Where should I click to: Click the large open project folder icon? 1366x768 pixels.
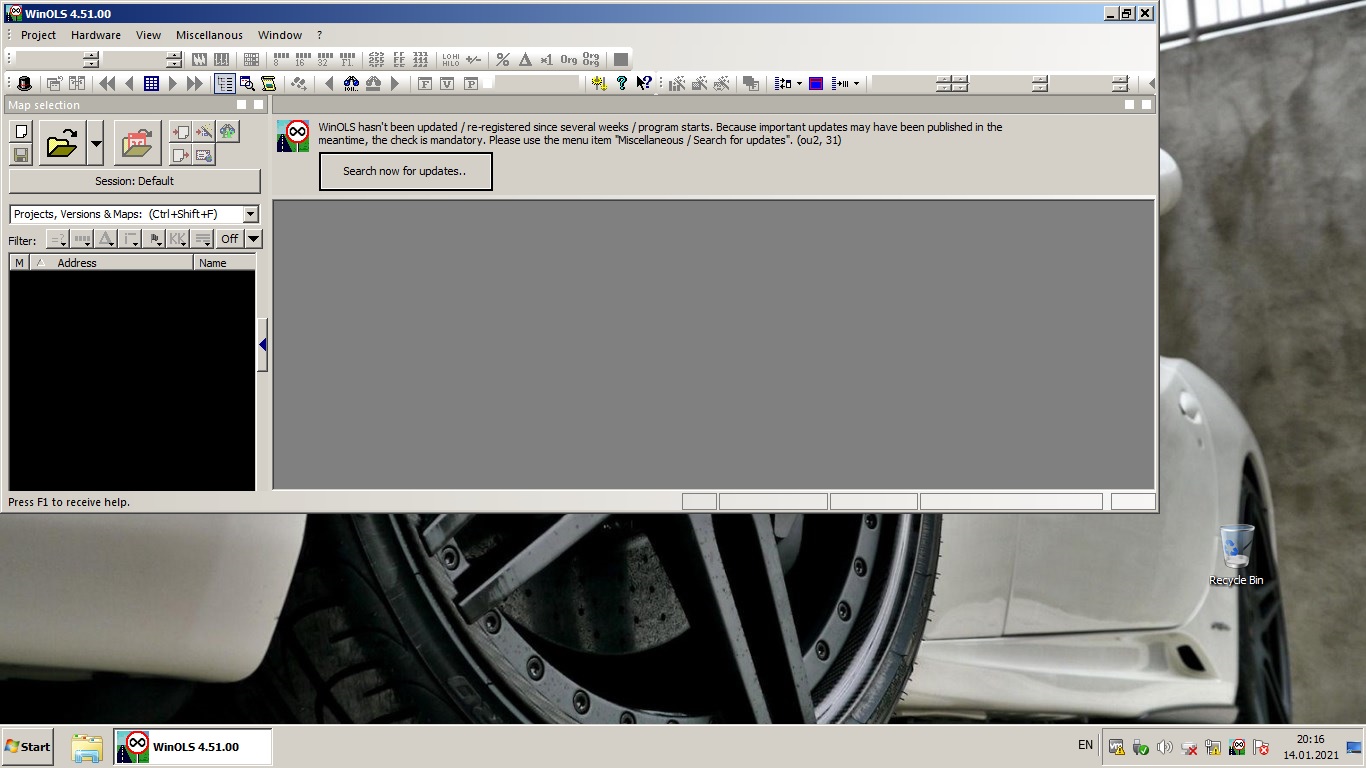tap(61, 144)
